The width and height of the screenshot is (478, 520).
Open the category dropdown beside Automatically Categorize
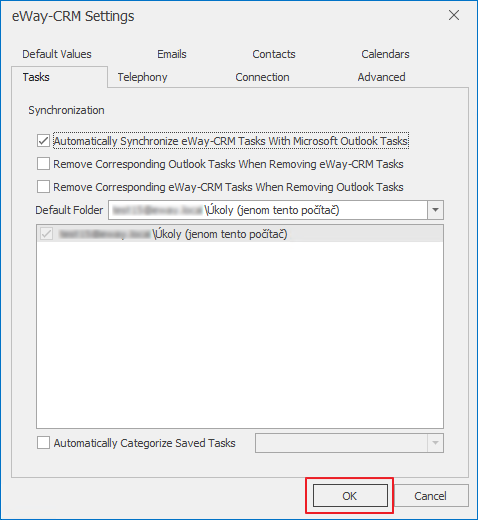[435, 443]
